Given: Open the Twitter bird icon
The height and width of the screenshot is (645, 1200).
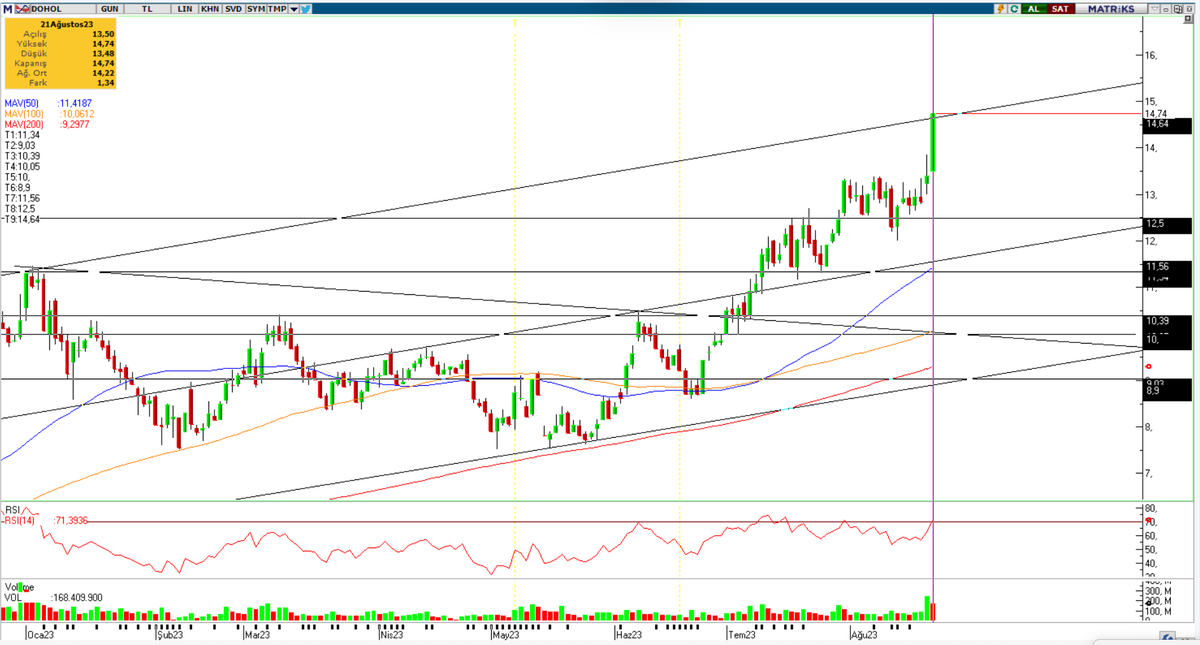Looking at the screenshot, I should click(x=305, y=9).
